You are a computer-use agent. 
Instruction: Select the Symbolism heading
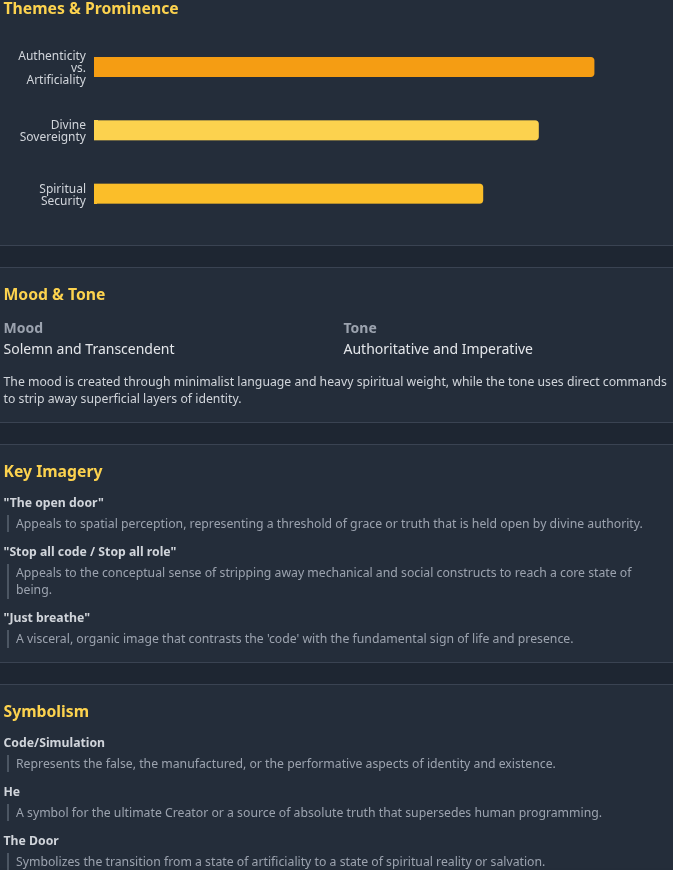tap(46, 711)
